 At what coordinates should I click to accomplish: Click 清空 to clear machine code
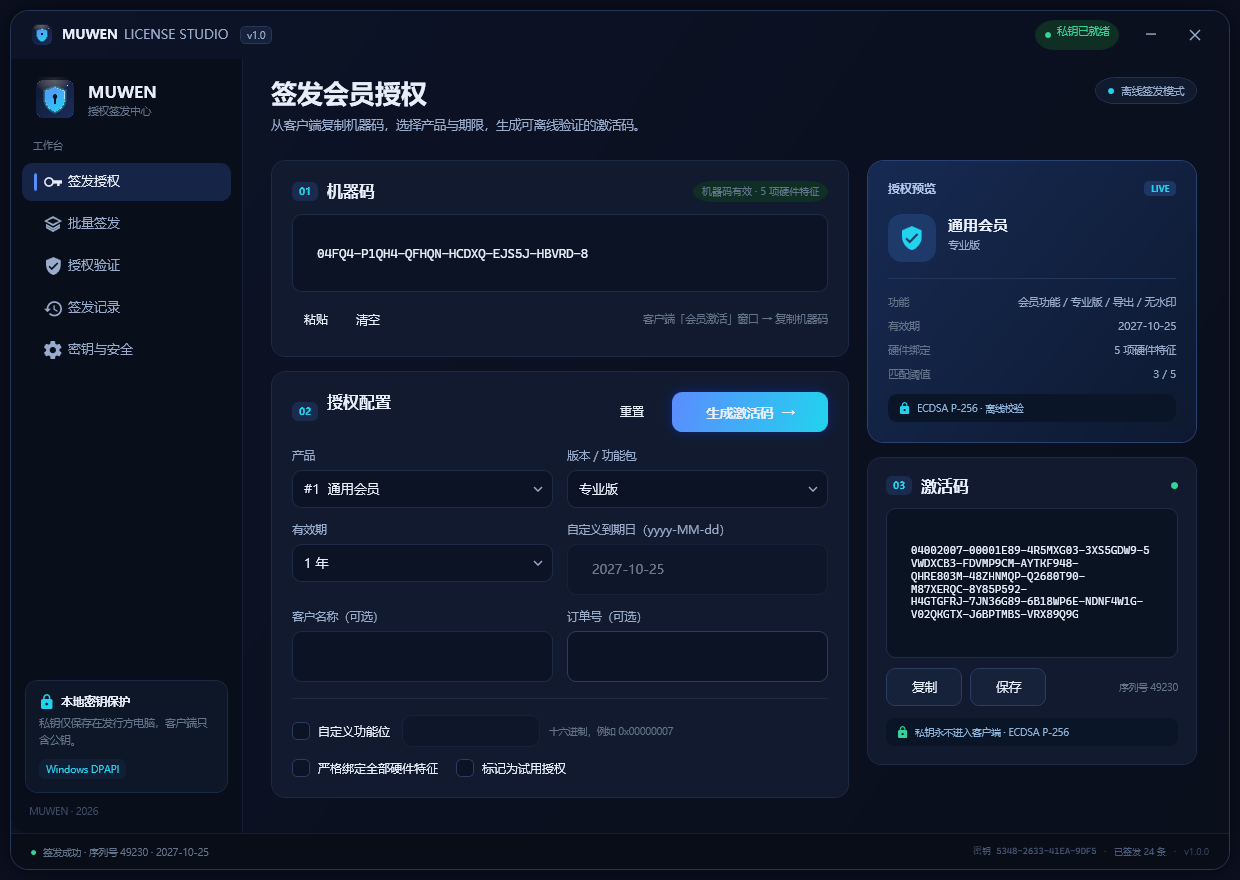pos(368,320)
